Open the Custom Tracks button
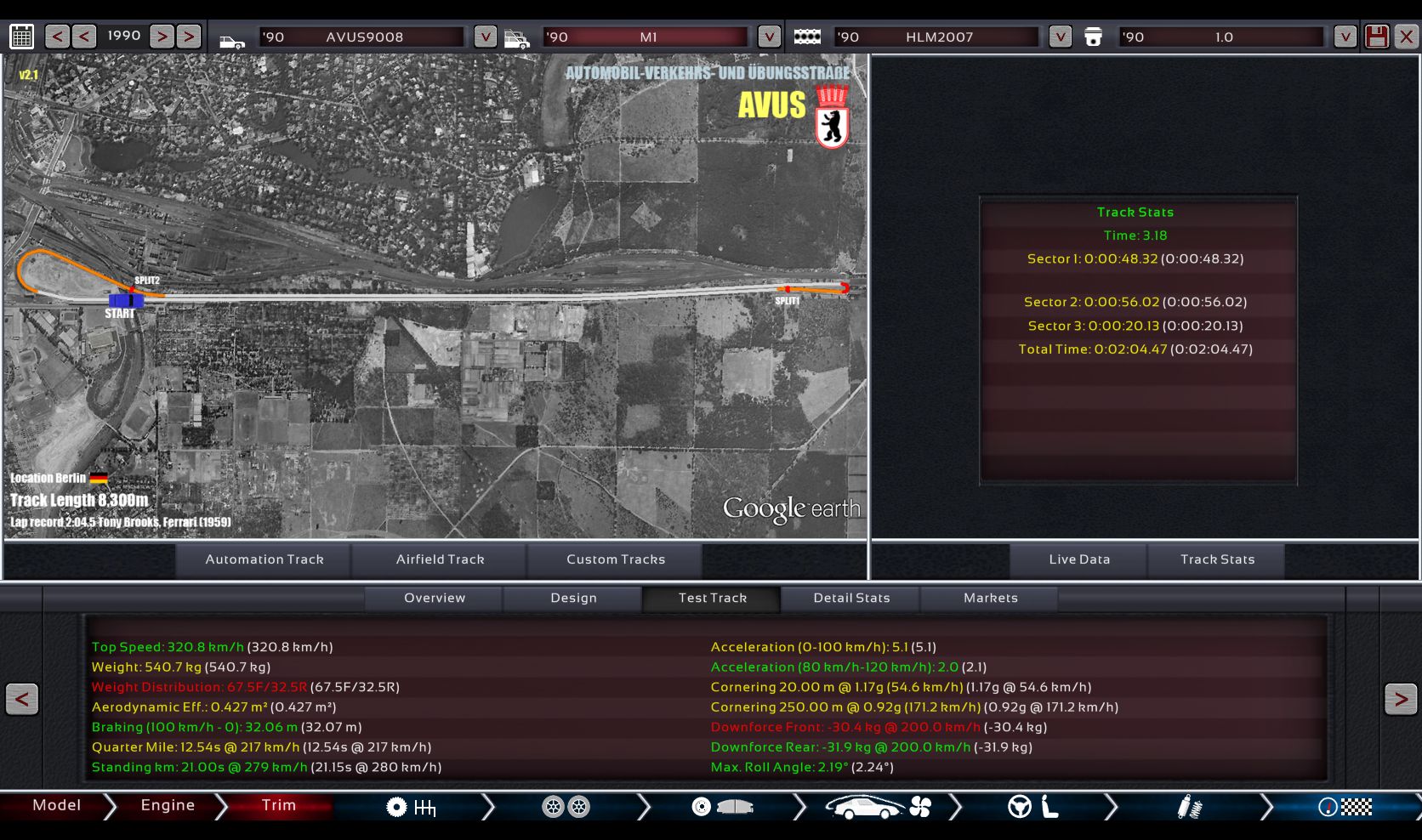Viewport: 1422px width, 840px height. coord(616,560)
